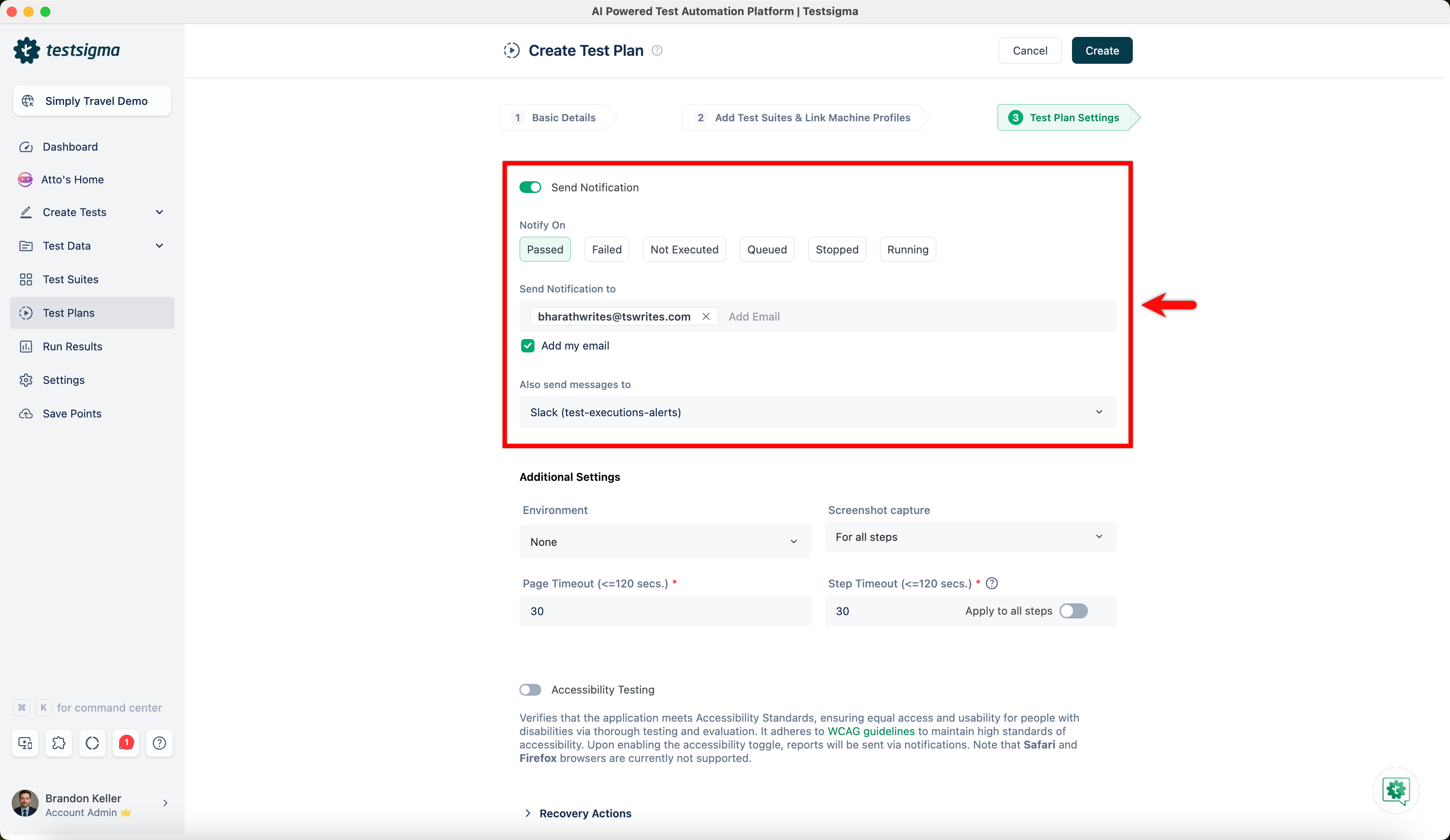
Task: Enable Apply to all steps toggle
Action: 1074,611
